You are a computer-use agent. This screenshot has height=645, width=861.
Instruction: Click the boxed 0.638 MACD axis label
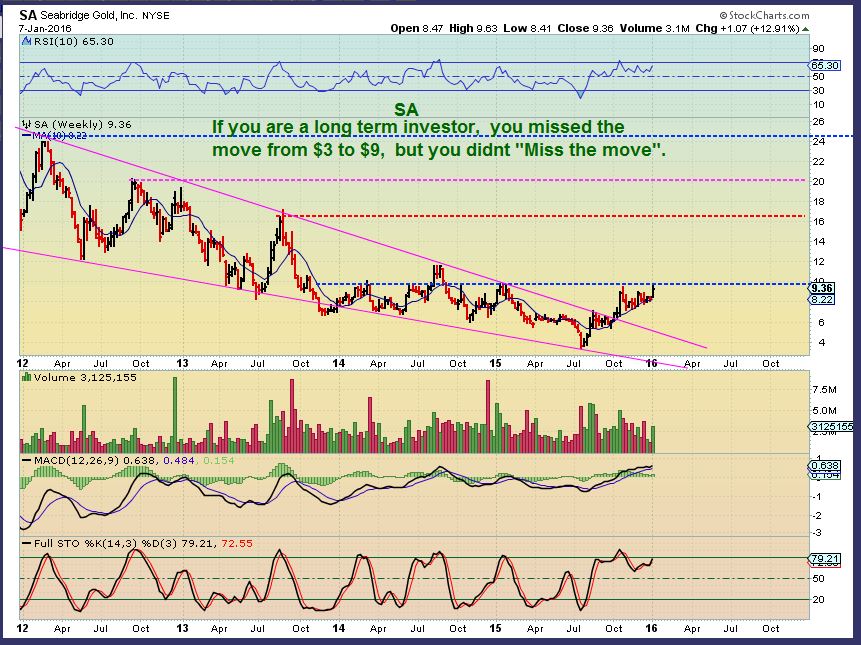[825, 465]
